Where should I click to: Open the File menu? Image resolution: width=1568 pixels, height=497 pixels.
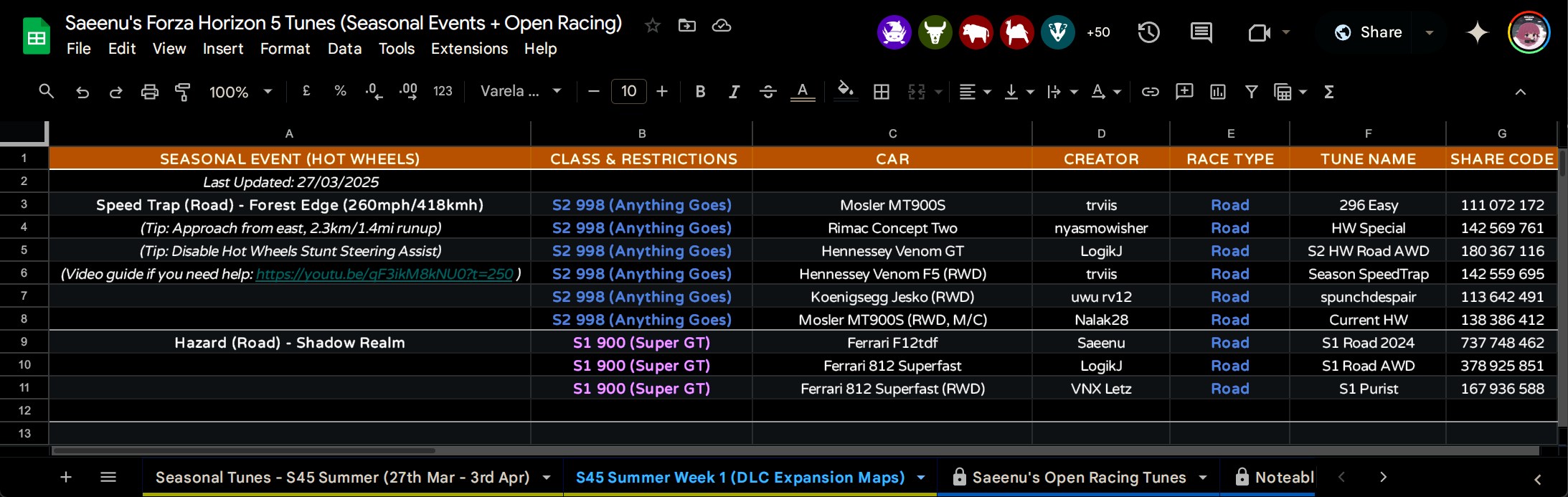(x=79, y=49)
